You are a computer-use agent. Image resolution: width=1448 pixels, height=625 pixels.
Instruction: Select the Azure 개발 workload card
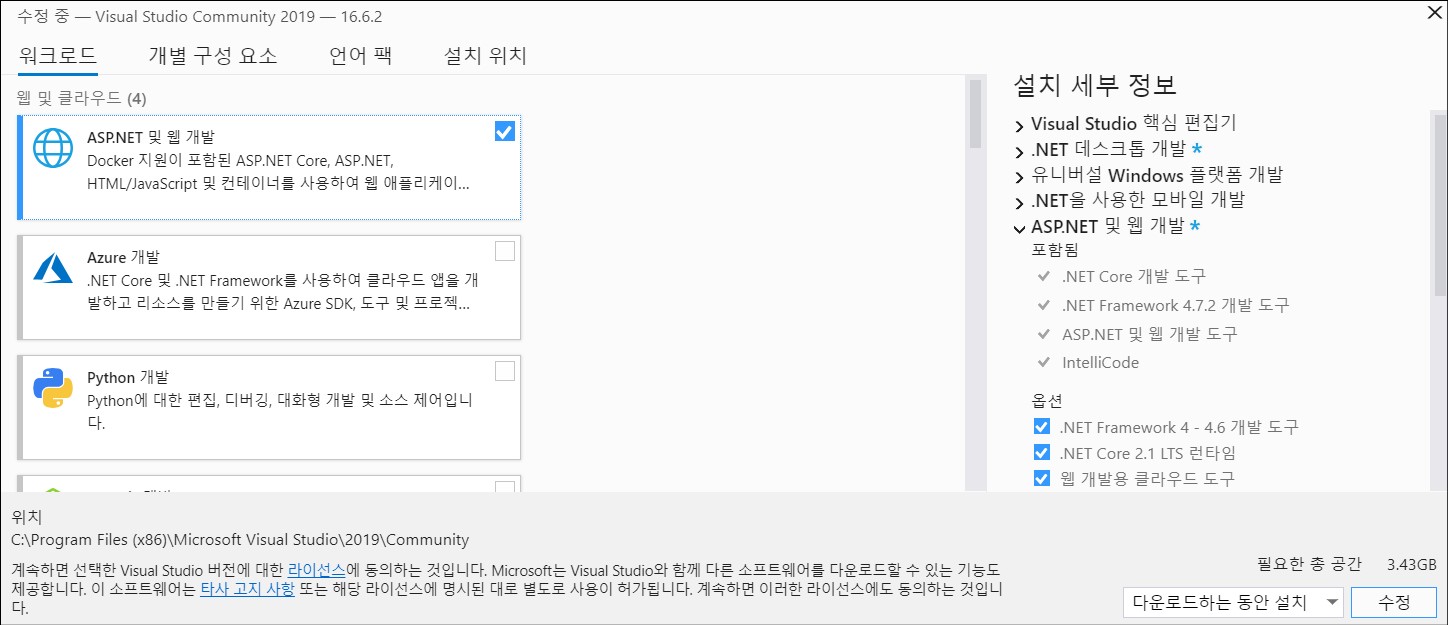(269, 287)
